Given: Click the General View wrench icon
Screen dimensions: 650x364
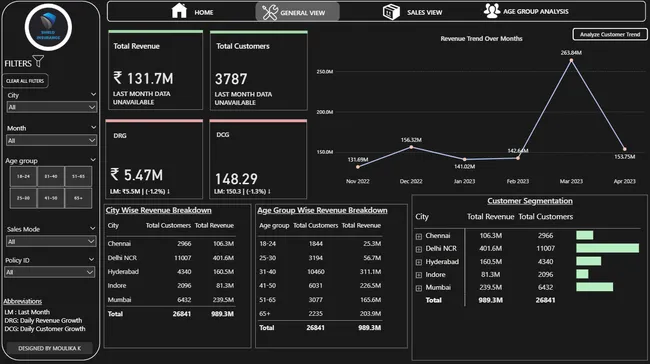Looking at the screenshot, I should [270, 12].
